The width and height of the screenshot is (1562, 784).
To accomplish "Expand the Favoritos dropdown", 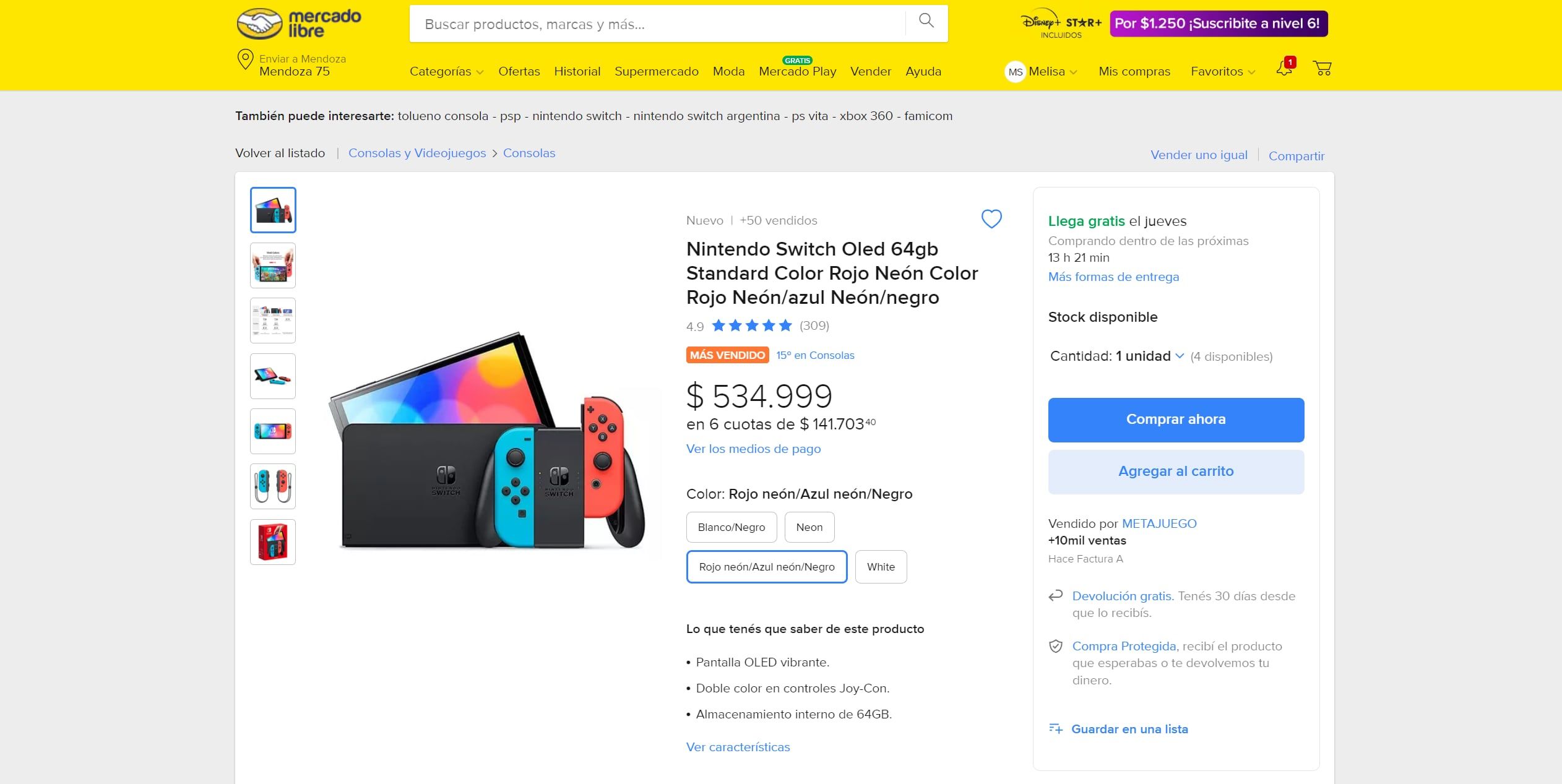I will pyautogui.click(x=1222, y=71).
